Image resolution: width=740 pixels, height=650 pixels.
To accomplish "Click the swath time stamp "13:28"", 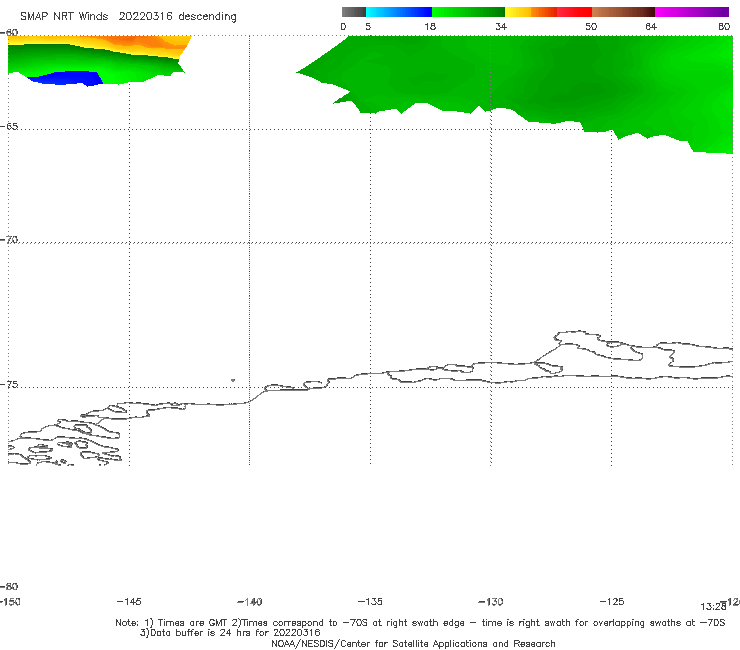I will (x=713, y=607).
